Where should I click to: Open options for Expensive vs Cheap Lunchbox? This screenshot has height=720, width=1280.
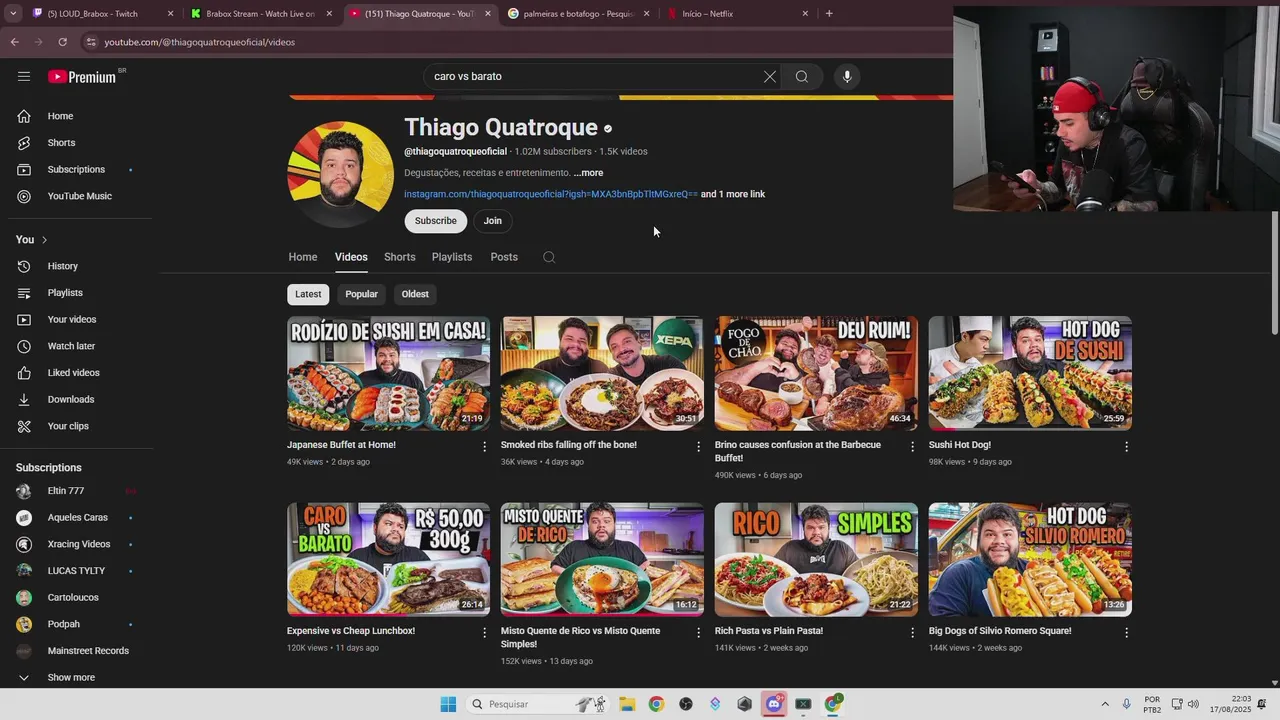coord(485,632)
